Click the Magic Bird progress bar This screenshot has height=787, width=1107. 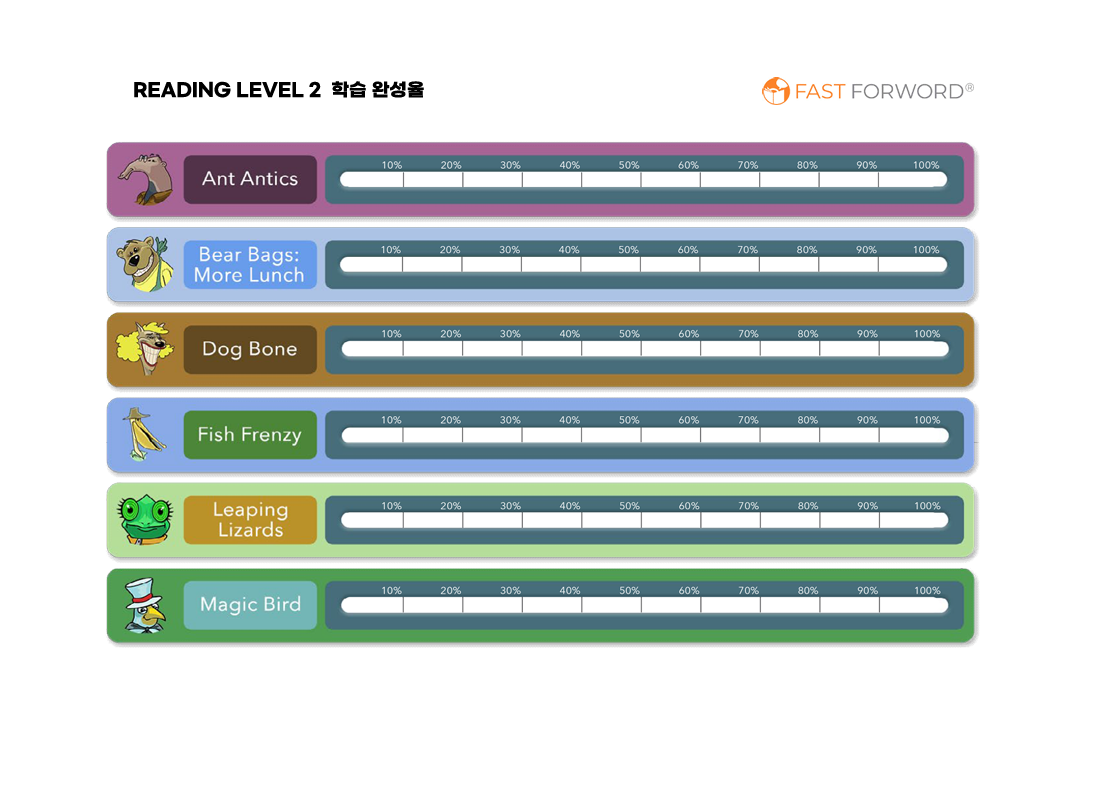645,606
